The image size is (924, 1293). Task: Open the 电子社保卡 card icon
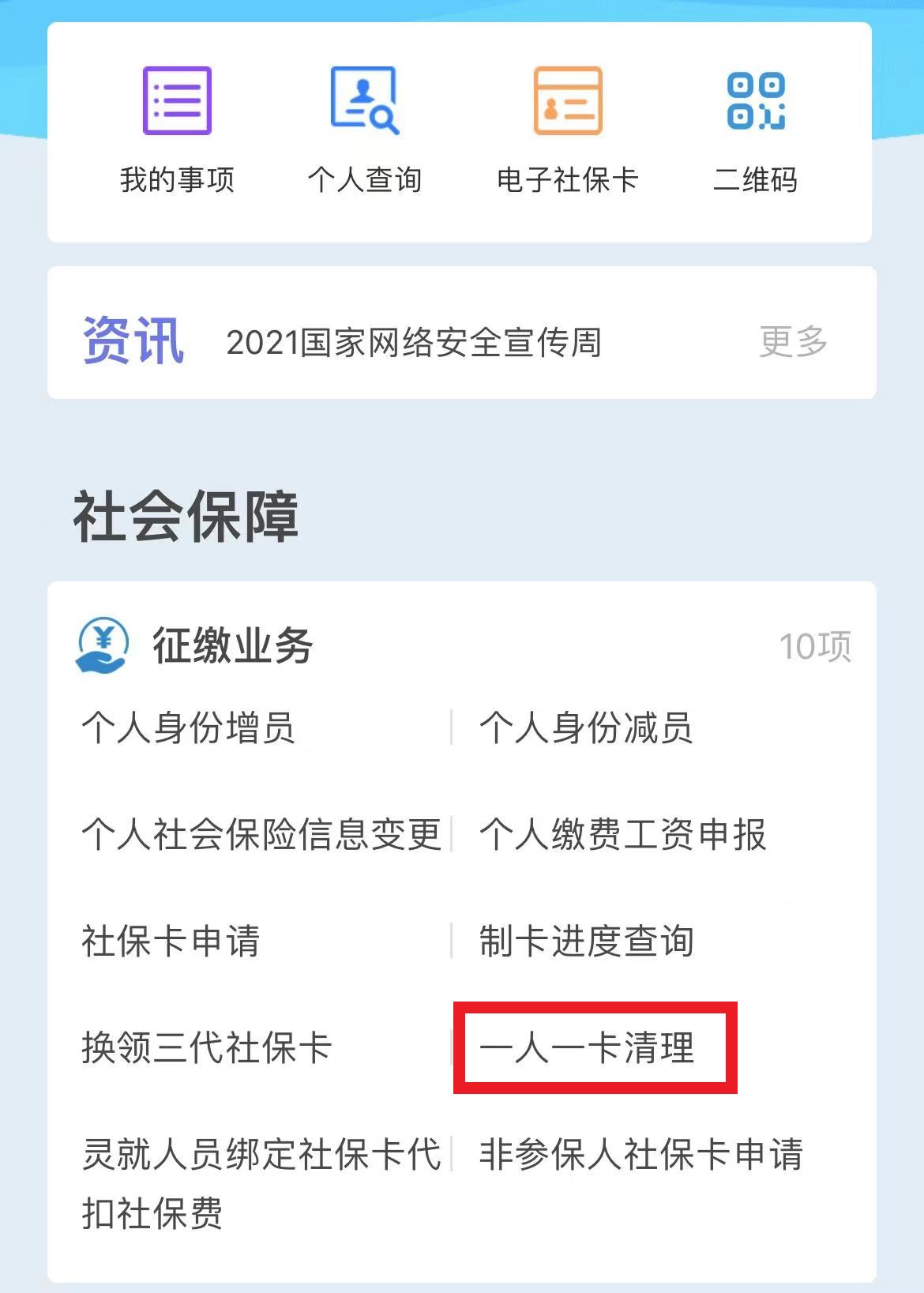[x=568, y=100]
